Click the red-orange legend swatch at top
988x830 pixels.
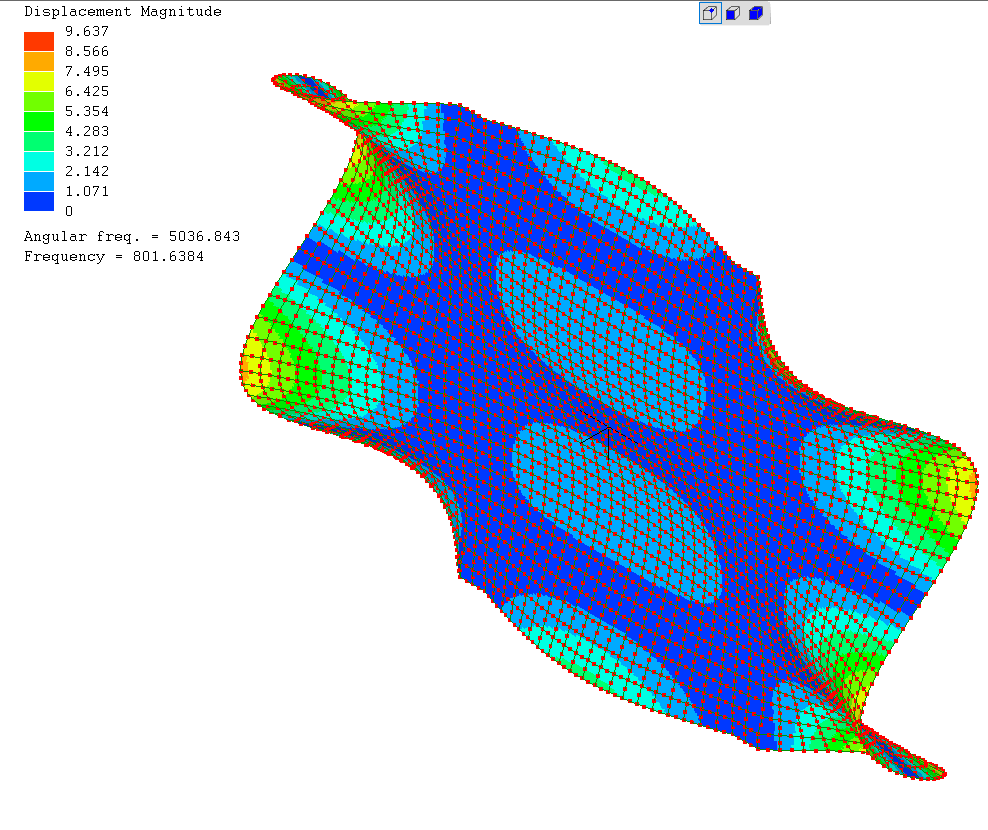pyautogui.click(x=39, y=41)
